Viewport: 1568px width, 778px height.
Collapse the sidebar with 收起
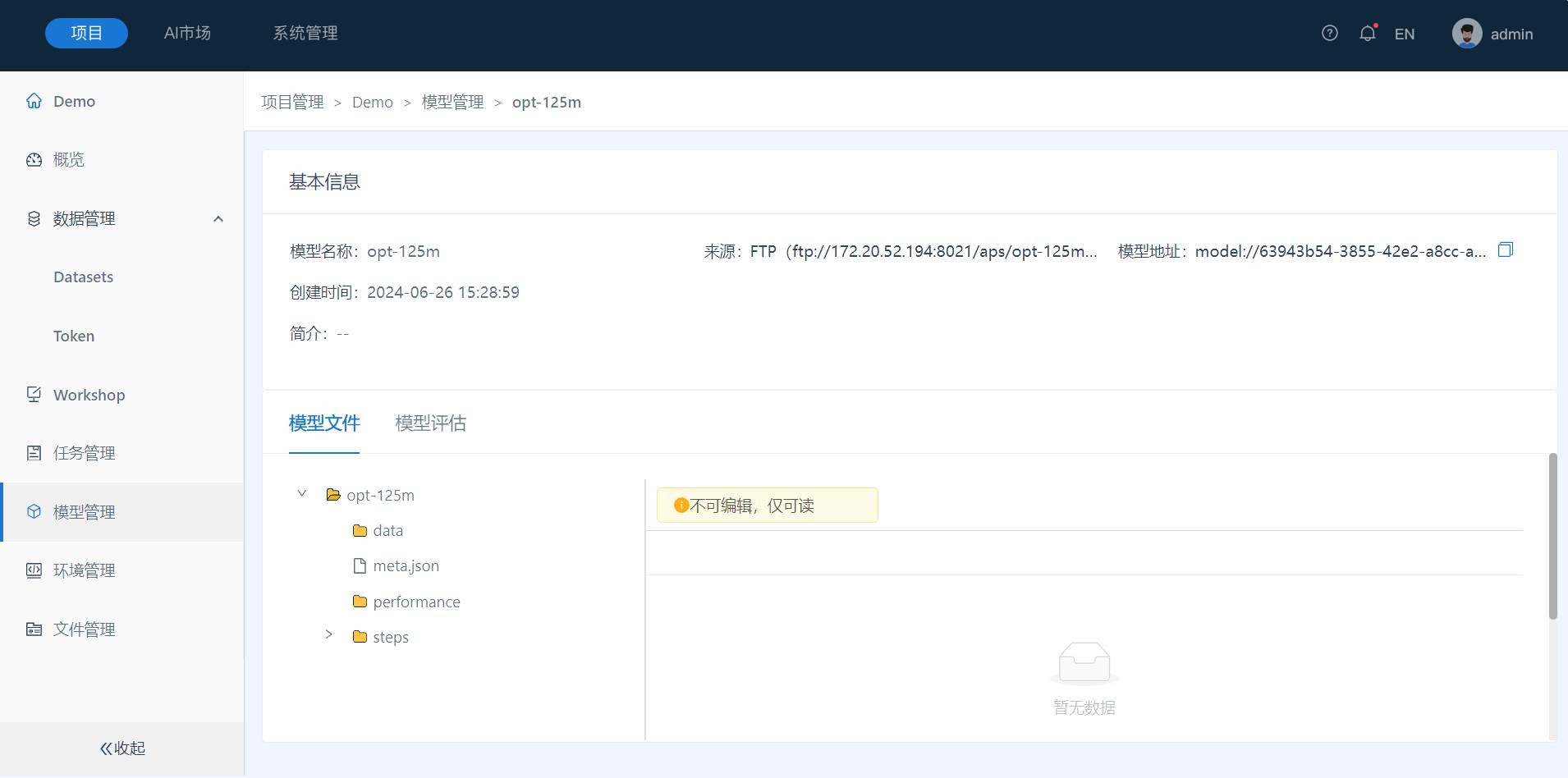click(x=122, y=748)
